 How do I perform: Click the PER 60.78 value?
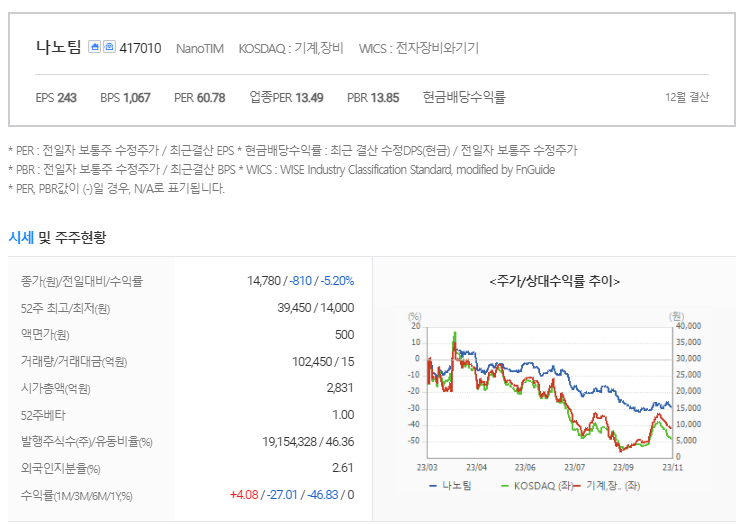pos(200,98)
